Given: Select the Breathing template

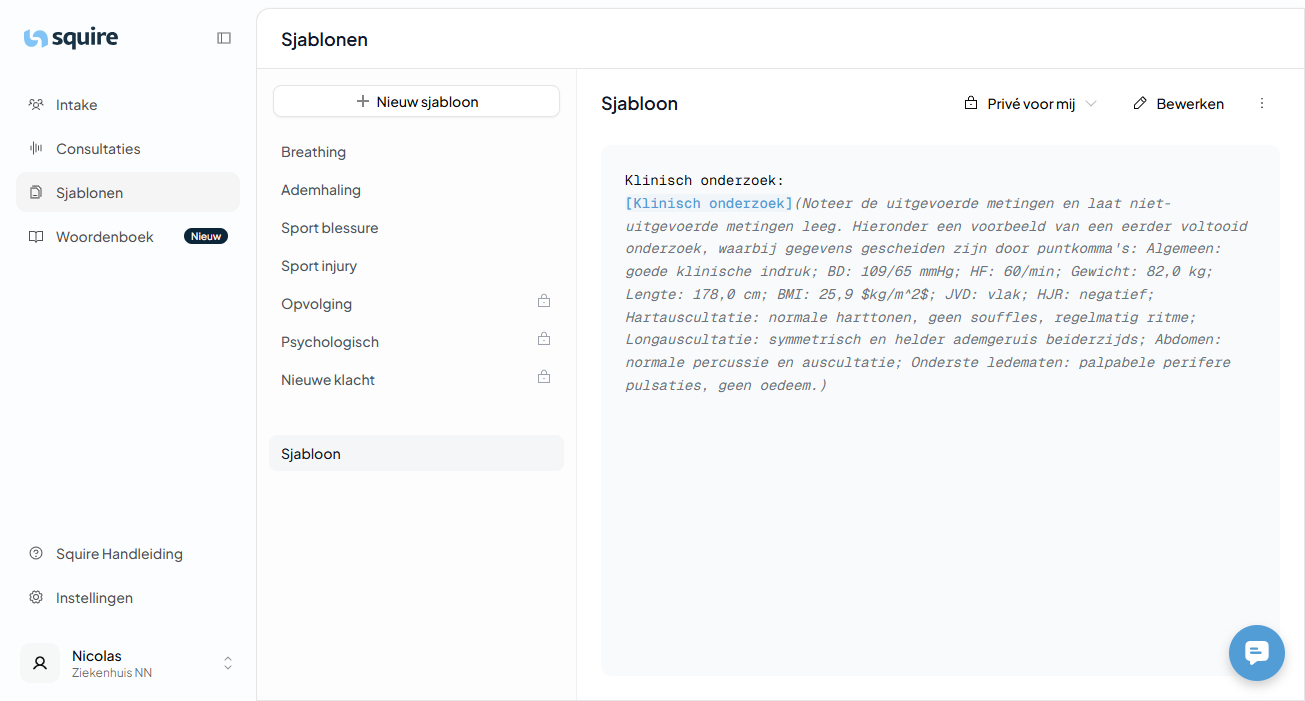Looking at the screenshot, I should (416, 152).
